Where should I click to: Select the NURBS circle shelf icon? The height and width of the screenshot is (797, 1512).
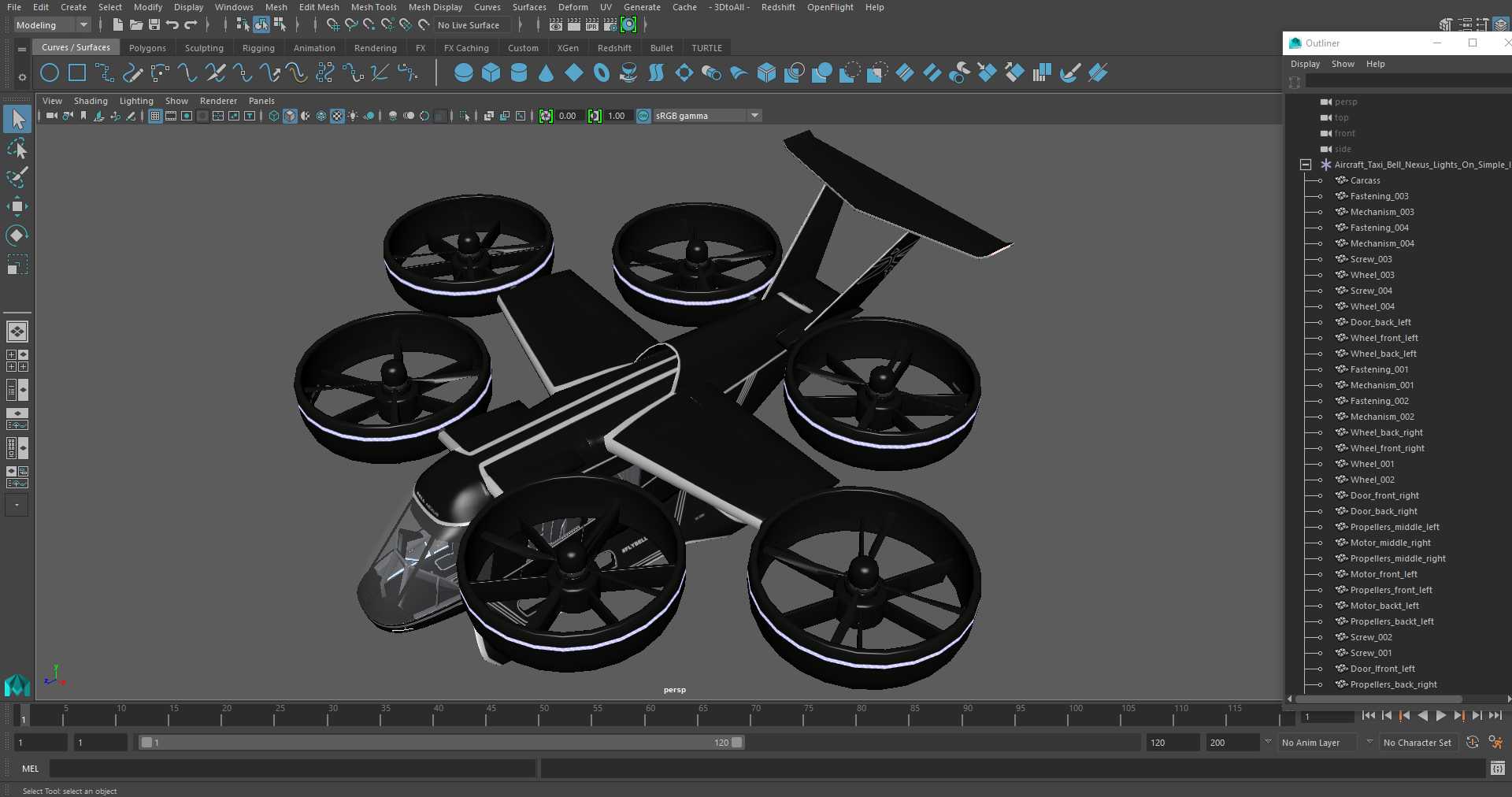tap(50, 73)
